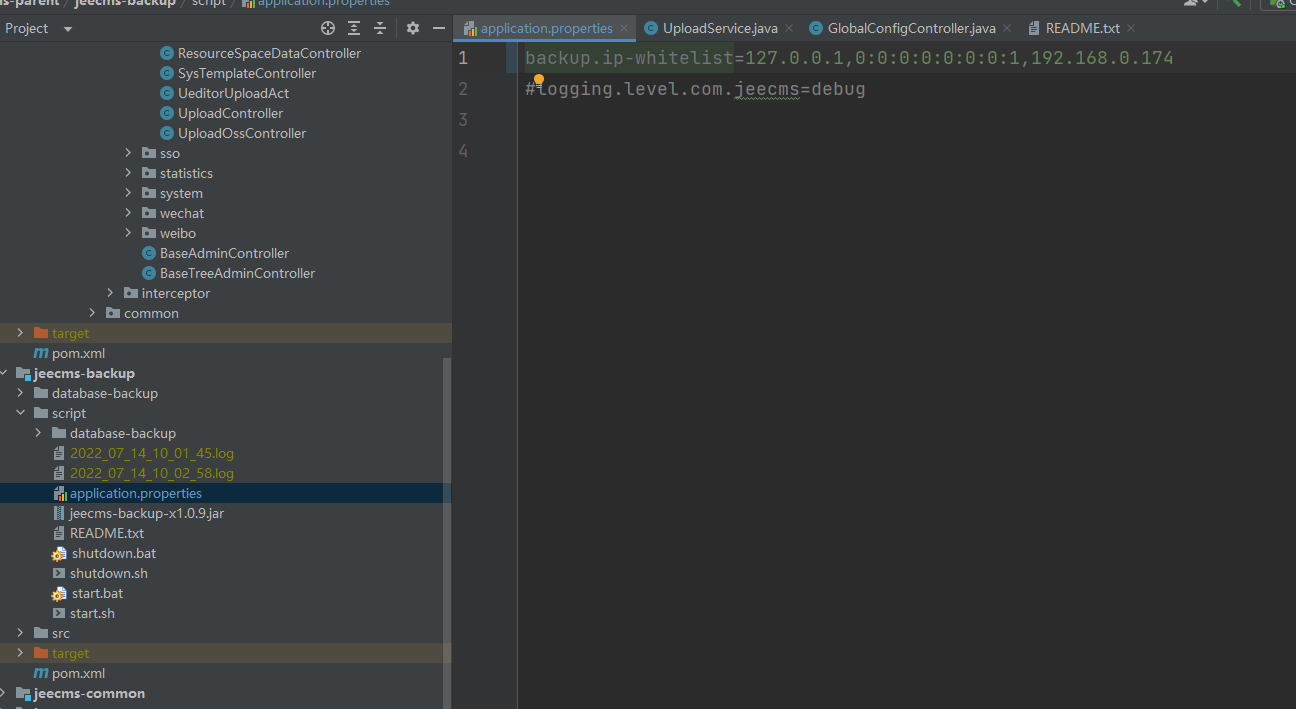Expand the interceptor folder
This screenshot has height=709, width=1296.
pos(110,293)
